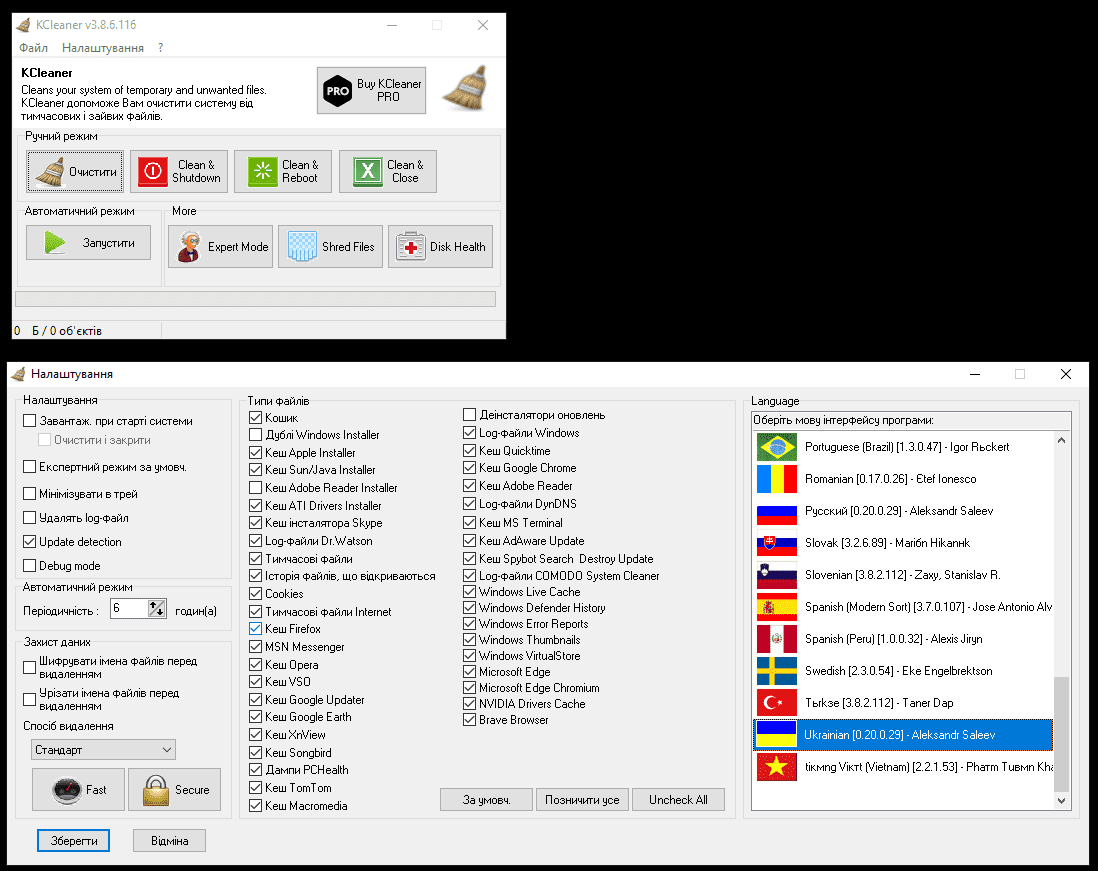Open the Спосіб видалення Стандарт dropdown
This screenshot has width=1098, height=871.
tap(104, 750)
